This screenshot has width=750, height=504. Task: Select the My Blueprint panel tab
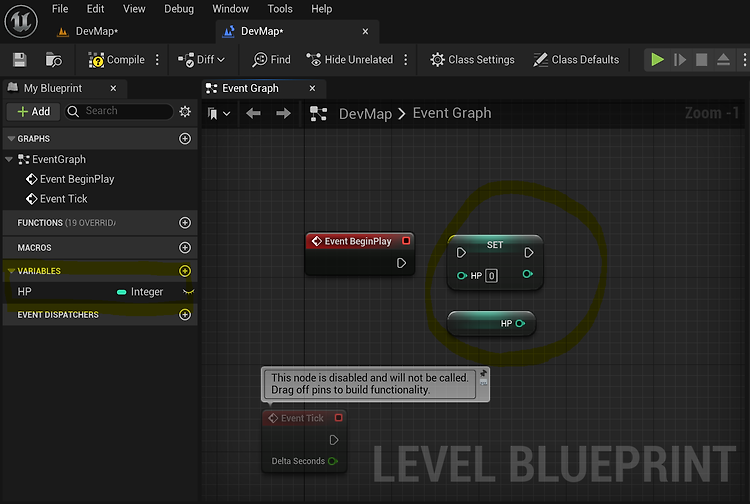click(x=53, y=88)
